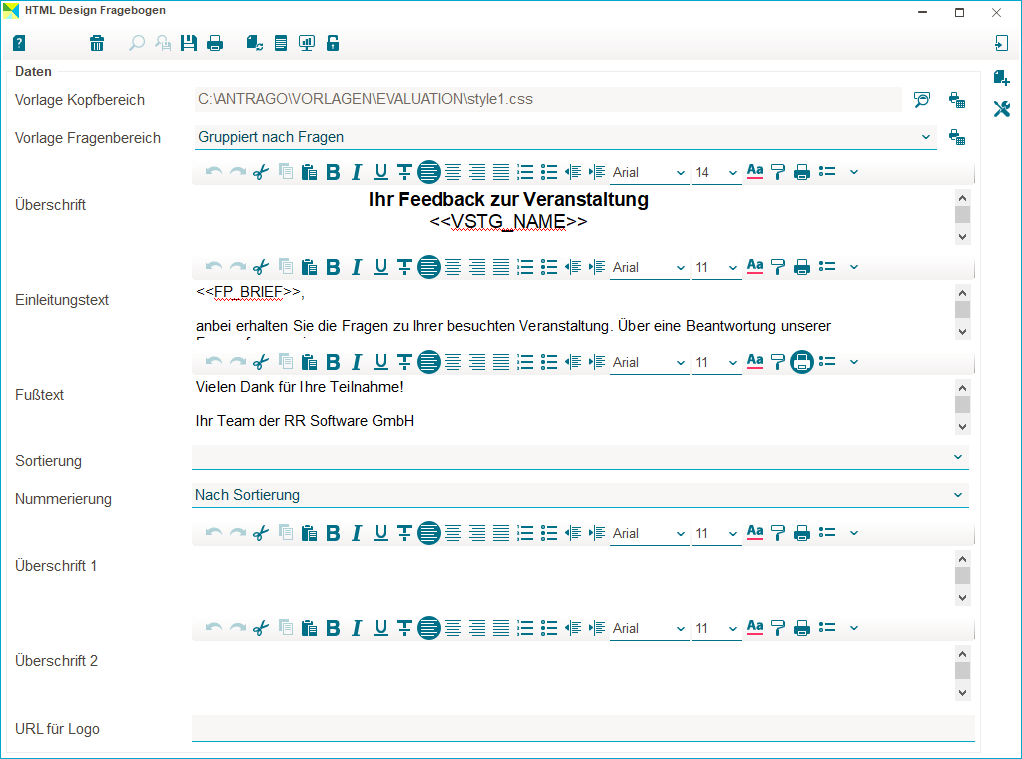Click the add document icon in right sidebar
This screenshot has width=1022, height=759.
click(x=1001, y=77)
